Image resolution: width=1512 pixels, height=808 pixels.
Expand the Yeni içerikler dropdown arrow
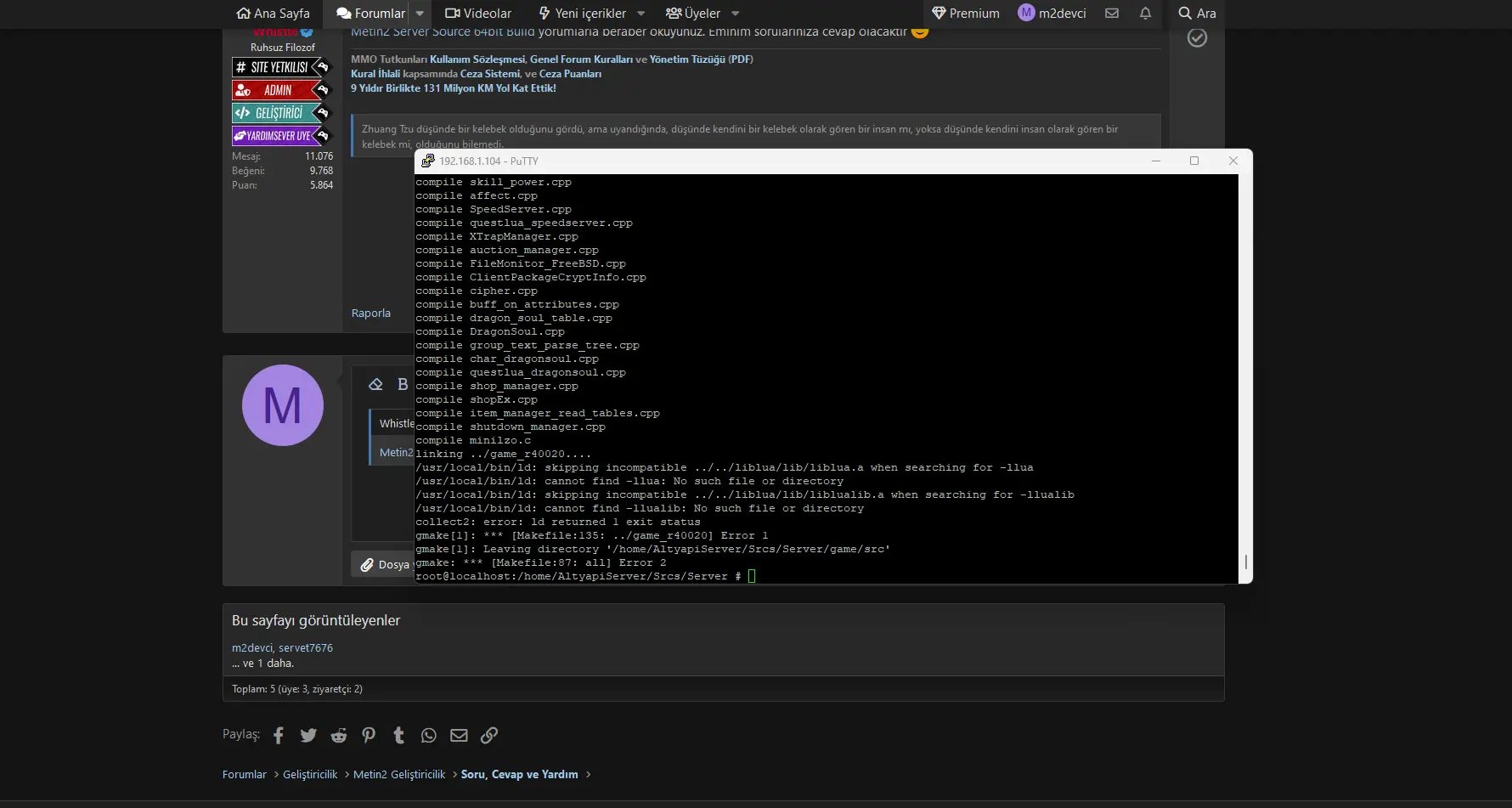click(x=641, y=14)
